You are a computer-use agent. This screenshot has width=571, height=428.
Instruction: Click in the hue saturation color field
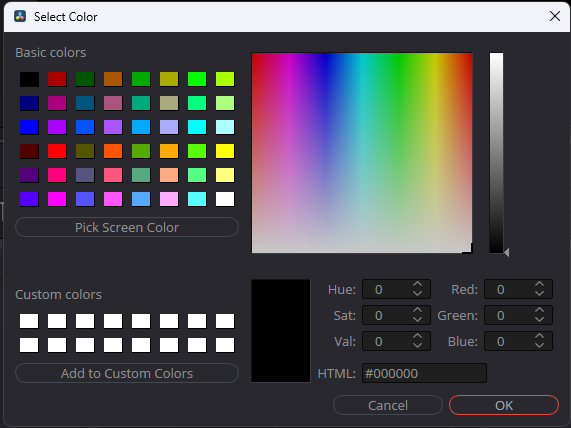click(x=362, y=153)
